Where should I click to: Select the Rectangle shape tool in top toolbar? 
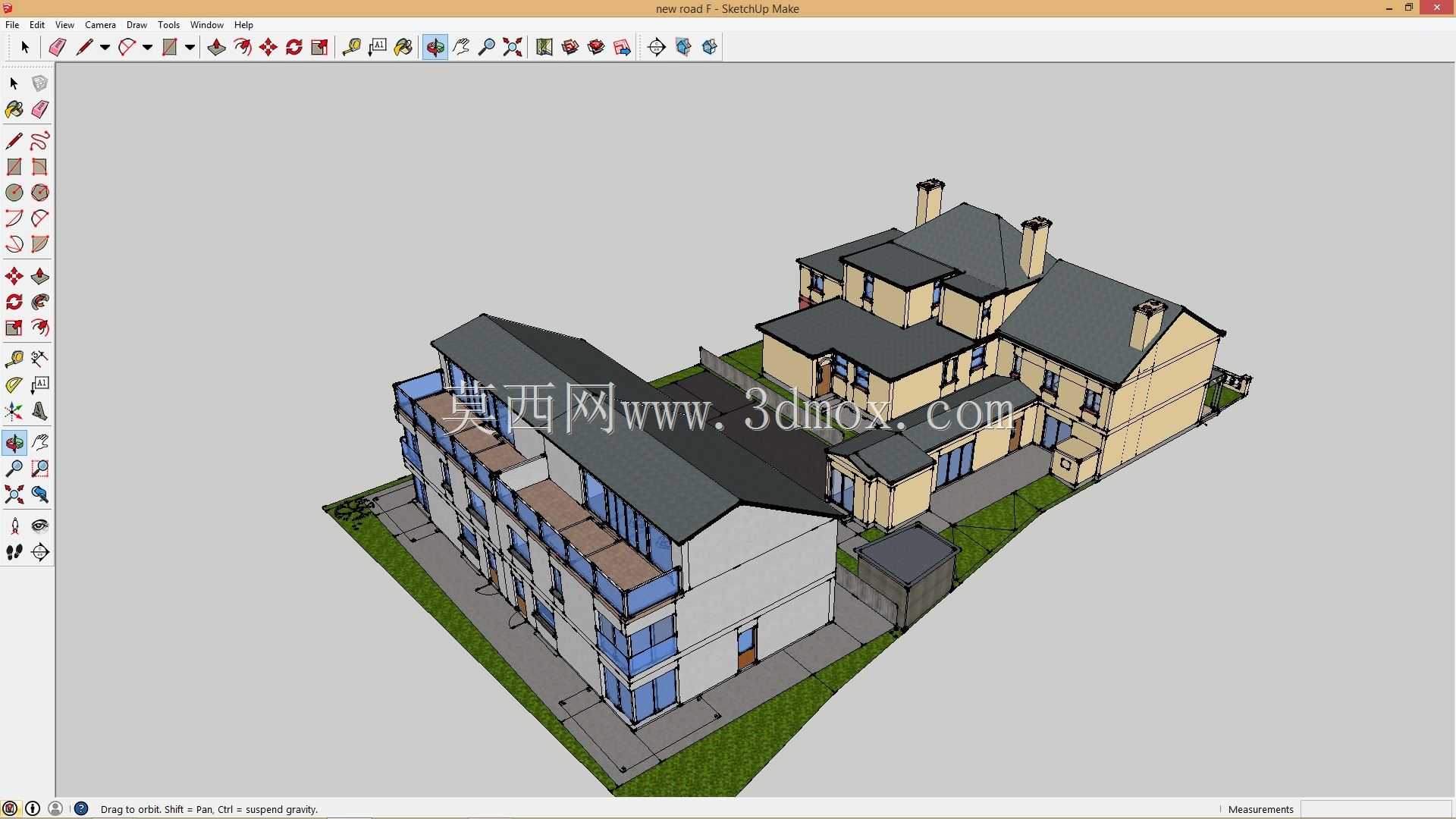point(170,47)
